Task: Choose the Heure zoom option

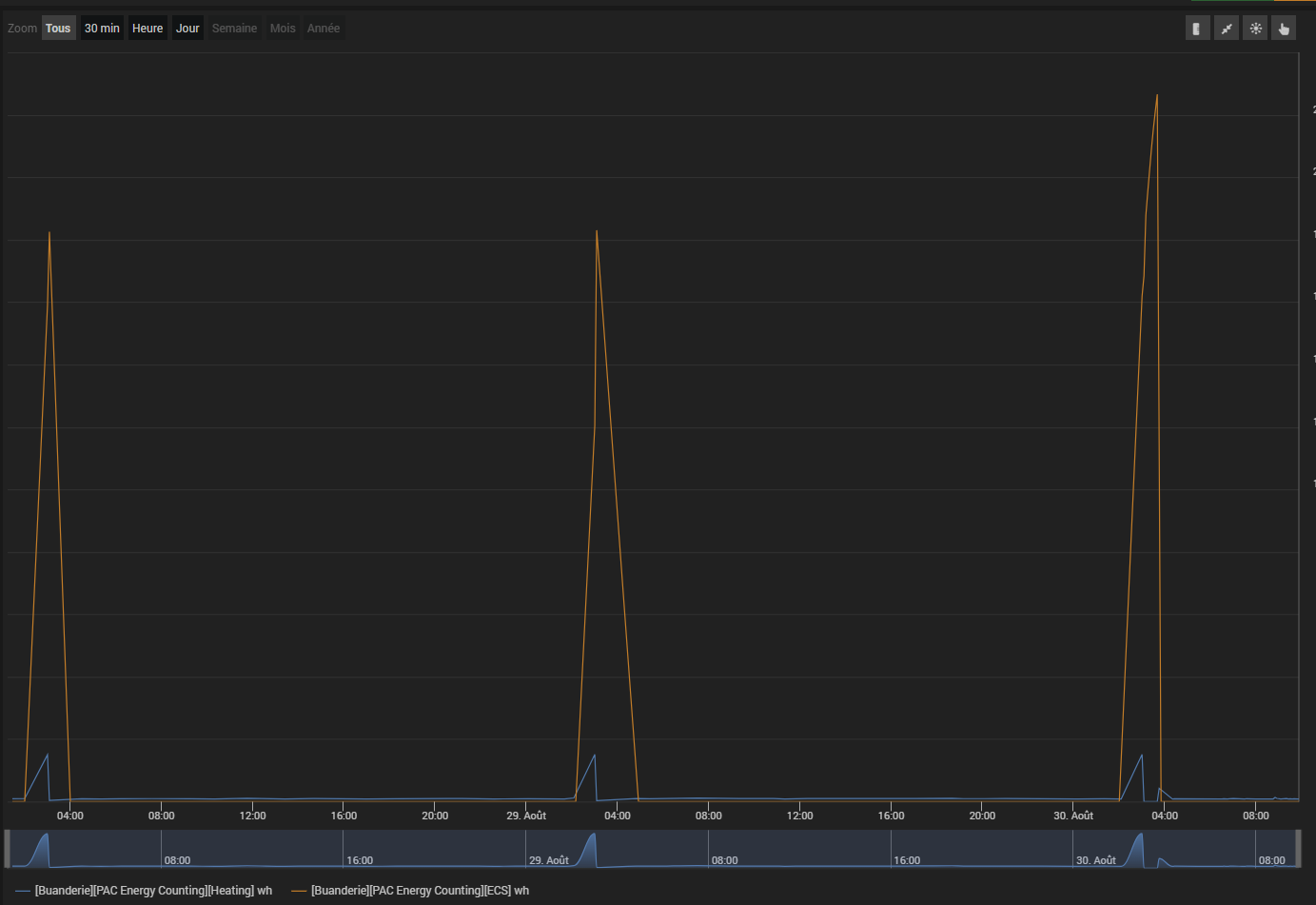Action: (147, 29)
